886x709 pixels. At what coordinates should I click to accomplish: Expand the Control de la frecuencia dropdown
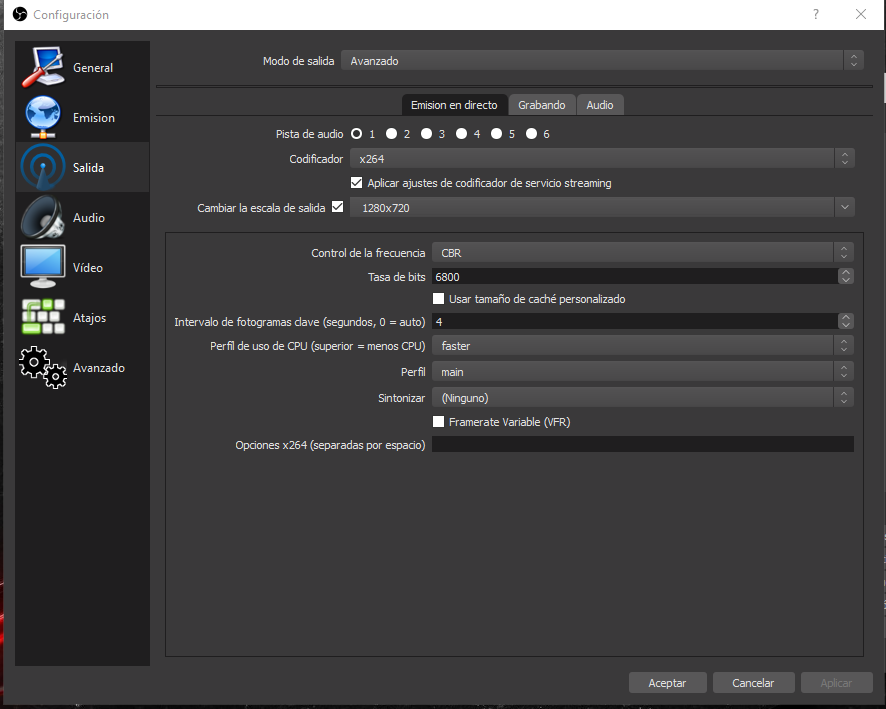coord(642,253)
